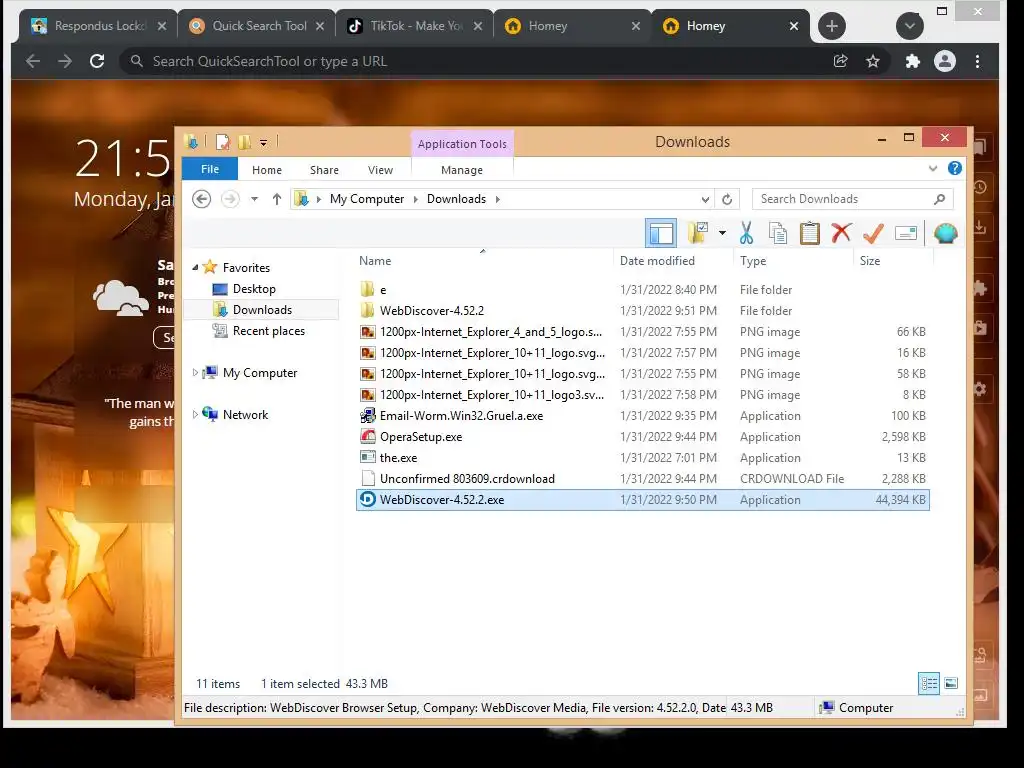Click Downloads in address breadcrumb
The width and height of the screenshot is (1024, 768).
pos(456,199)
